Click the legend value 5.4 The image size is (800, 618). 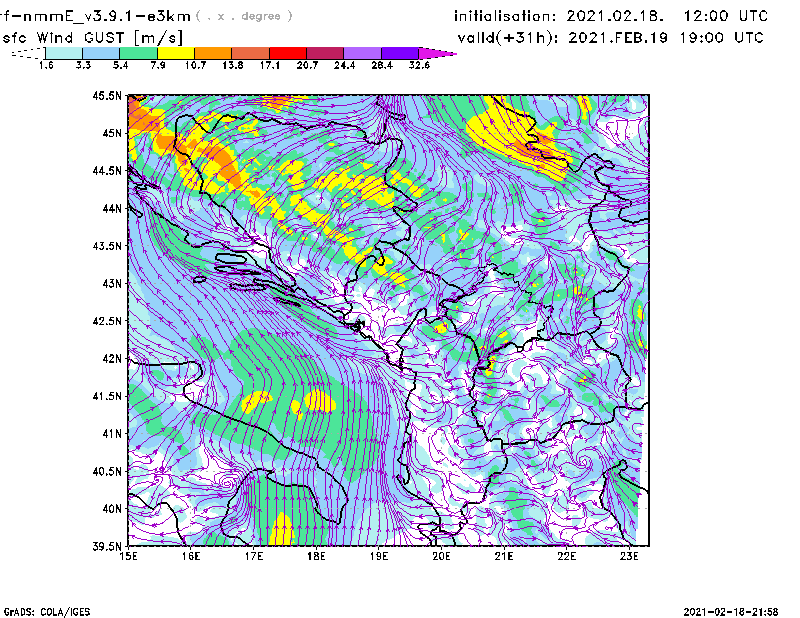pos(120,65)
